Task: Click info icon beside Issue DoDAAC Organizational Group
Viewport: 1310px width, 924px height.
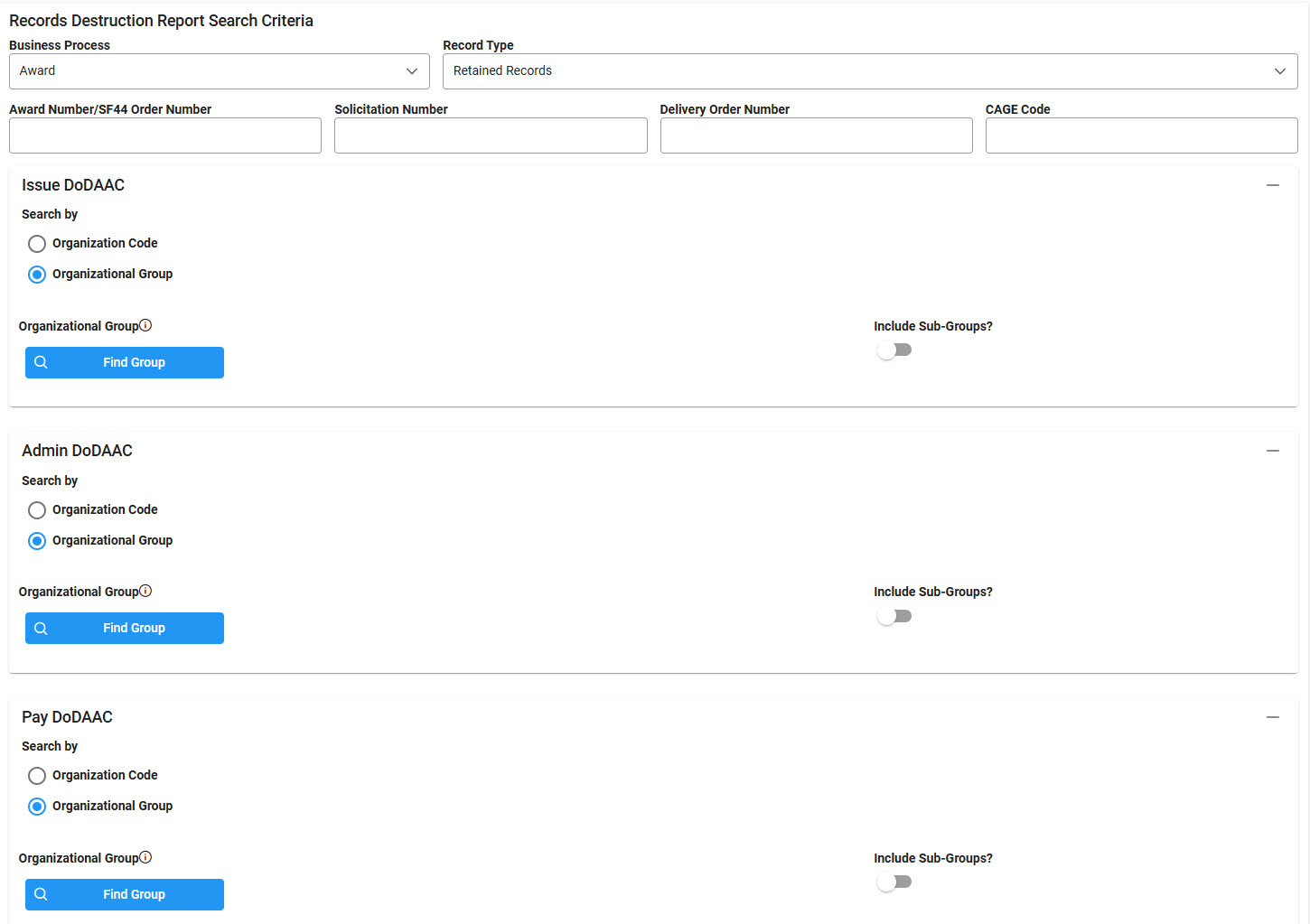Action: point(145,325)
